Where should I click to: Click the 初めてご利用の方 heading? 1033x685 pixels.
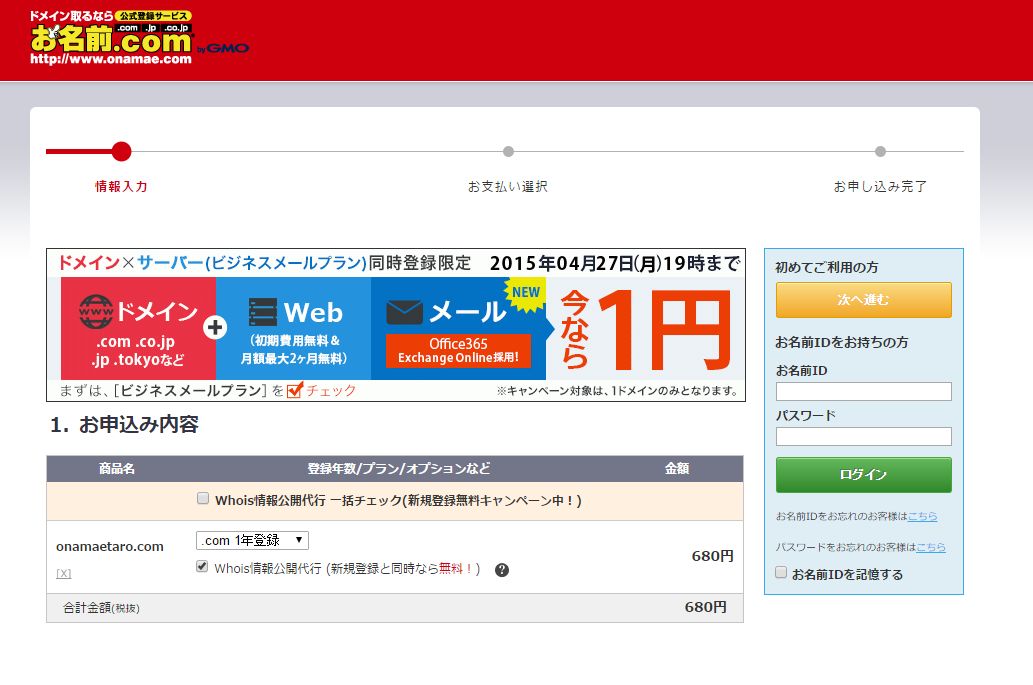[x=827, y=267]
